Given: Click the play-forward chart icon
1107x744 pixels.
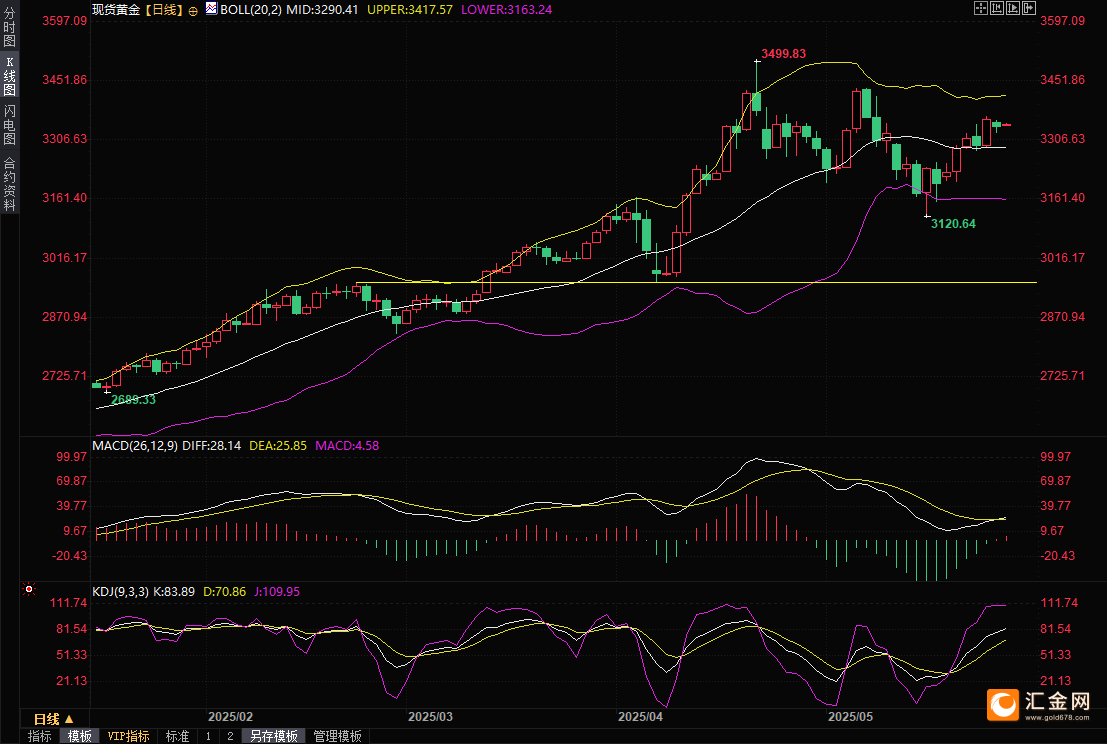Looking at the screenshot, I should [1013, 8].
